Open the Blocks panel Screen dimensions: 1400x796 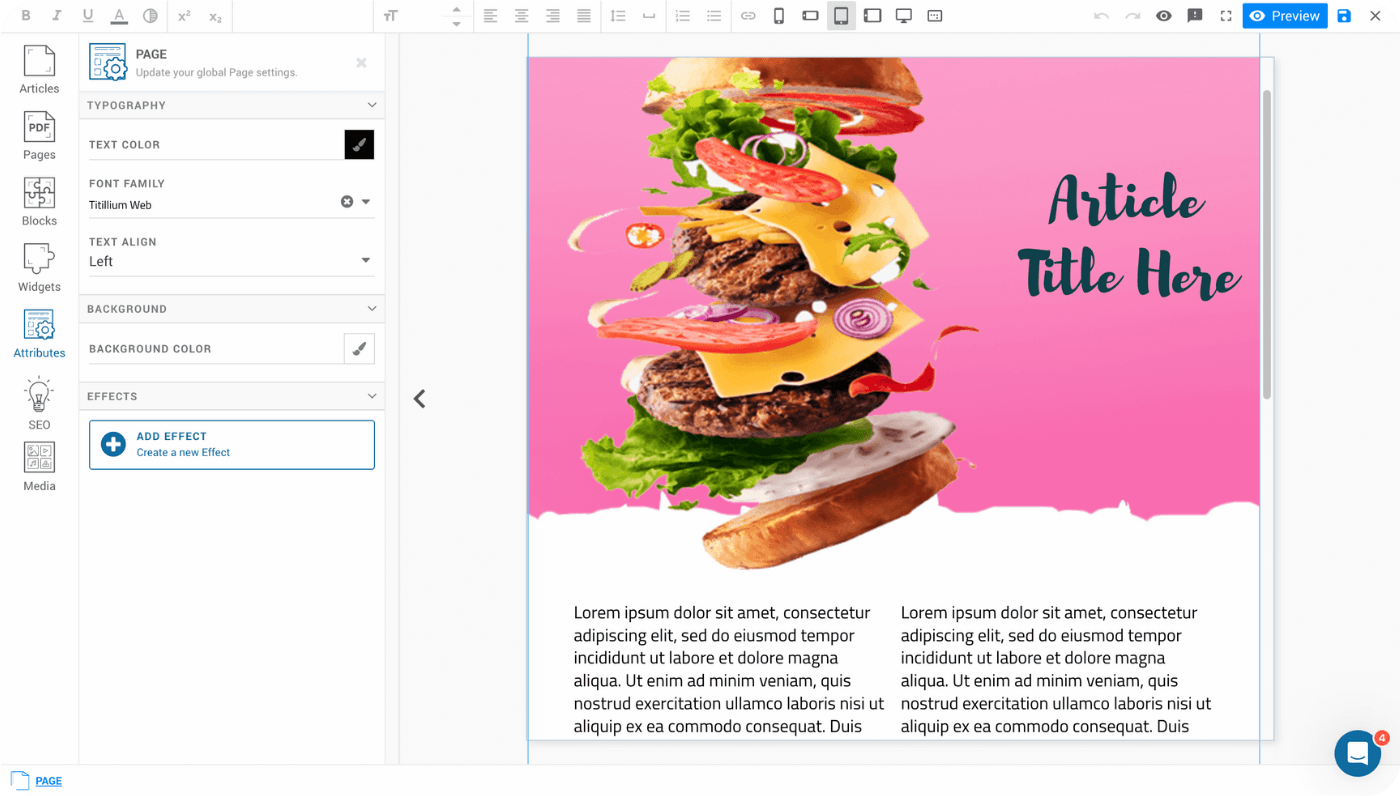(x=39, y=201)
